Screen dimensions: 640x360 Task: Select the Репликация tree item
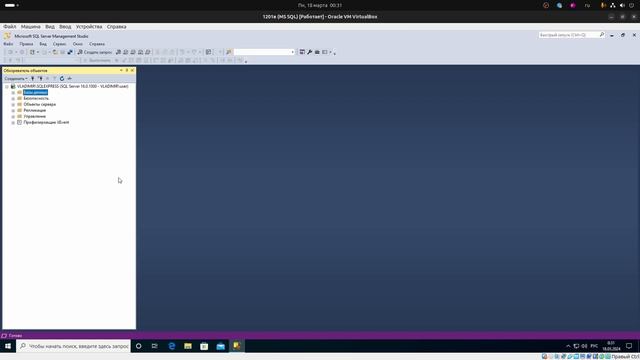click(35, 111)
